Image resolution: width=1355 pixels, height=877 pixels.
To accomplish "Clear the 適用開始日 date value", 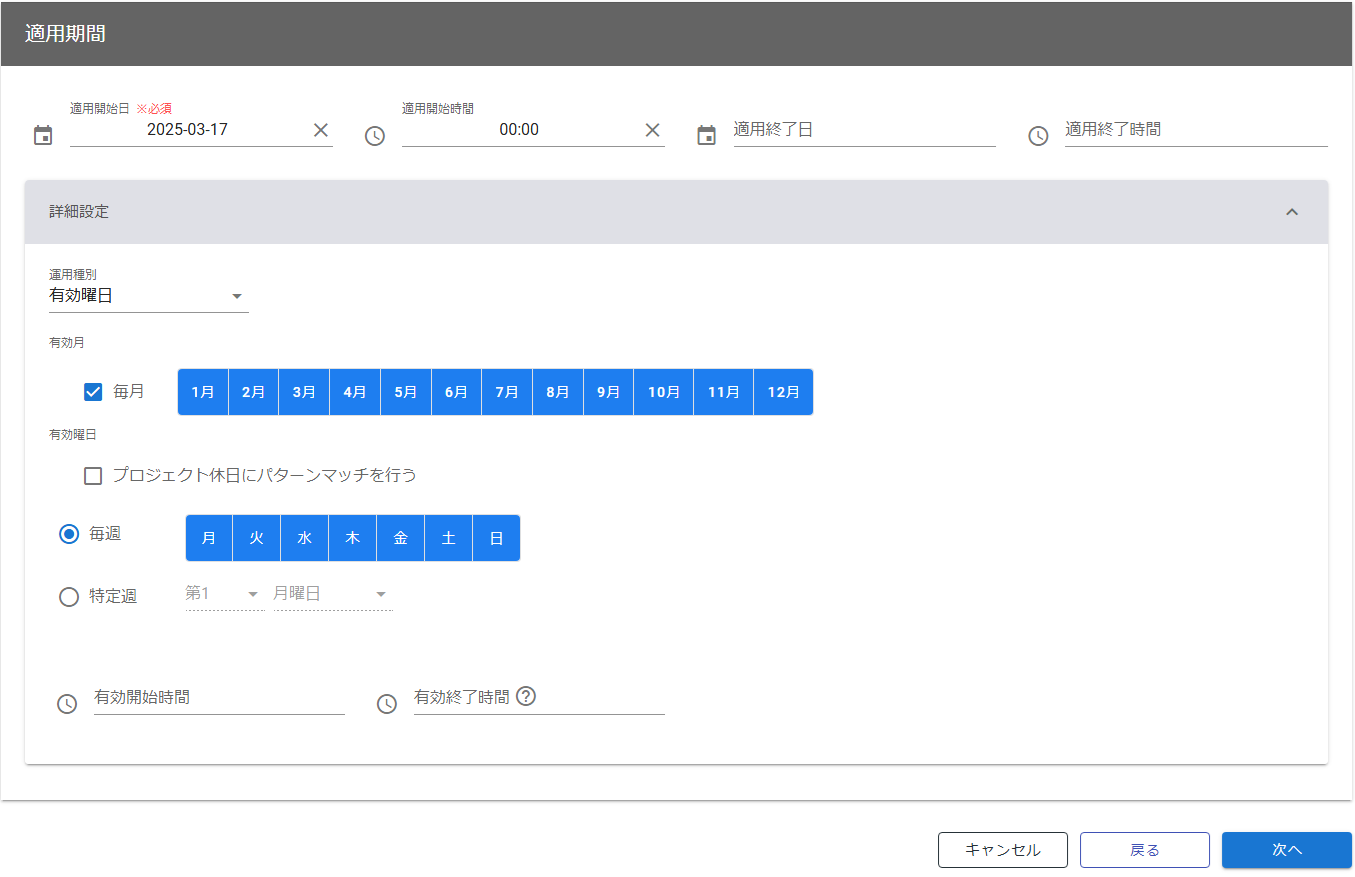I will (321, 130).
